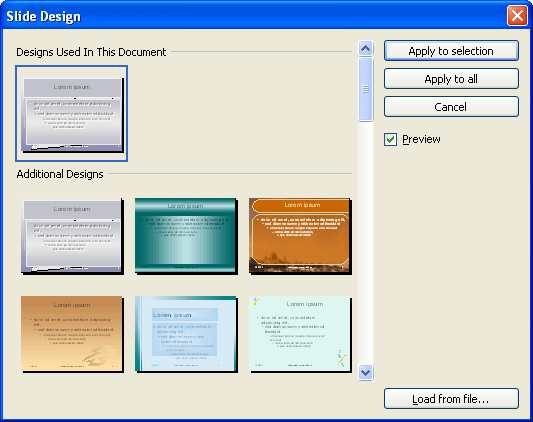Click the scrollbar down arrow

[365, 372]
